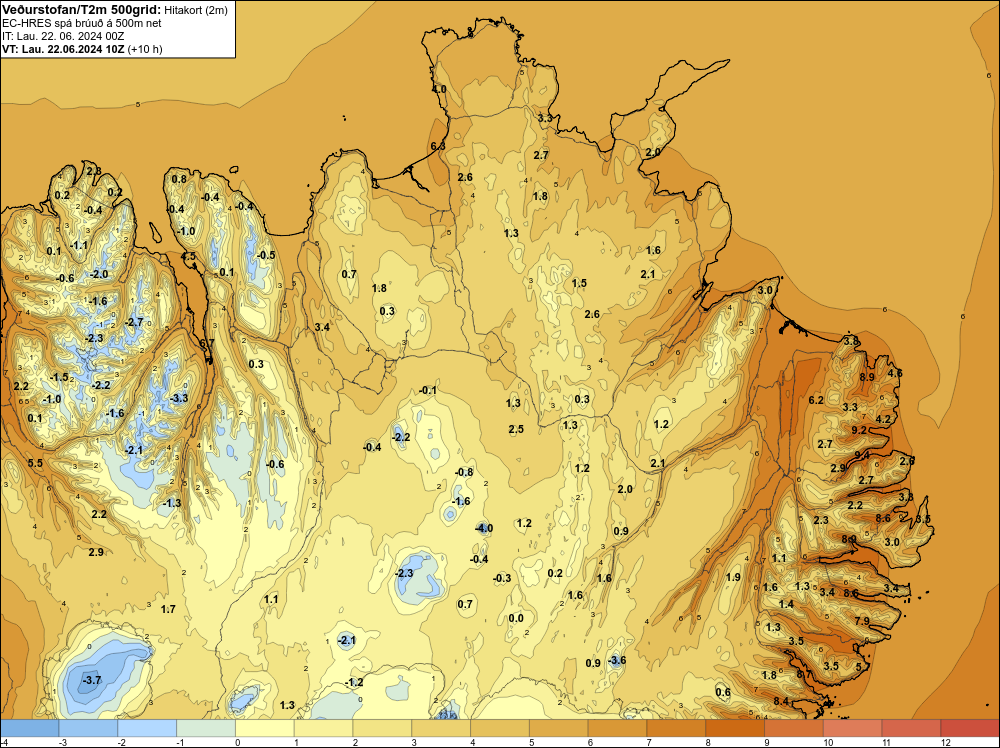Click the temperature value '5.5'
The width and height of the screenshot is (1000, 748).
[x=35, y=463]
